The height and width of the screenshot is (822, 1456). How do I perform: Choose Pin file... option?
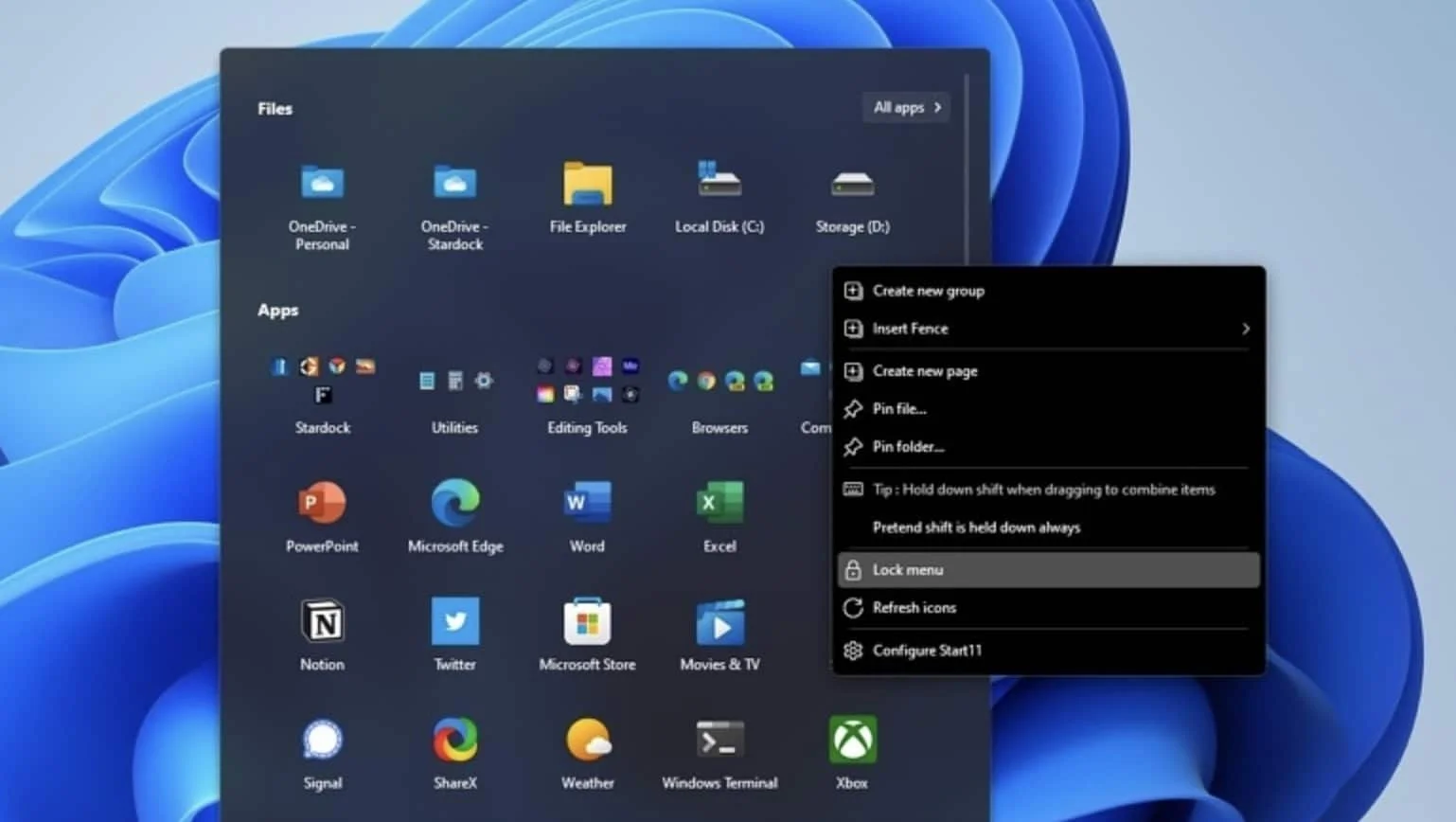1048,409
